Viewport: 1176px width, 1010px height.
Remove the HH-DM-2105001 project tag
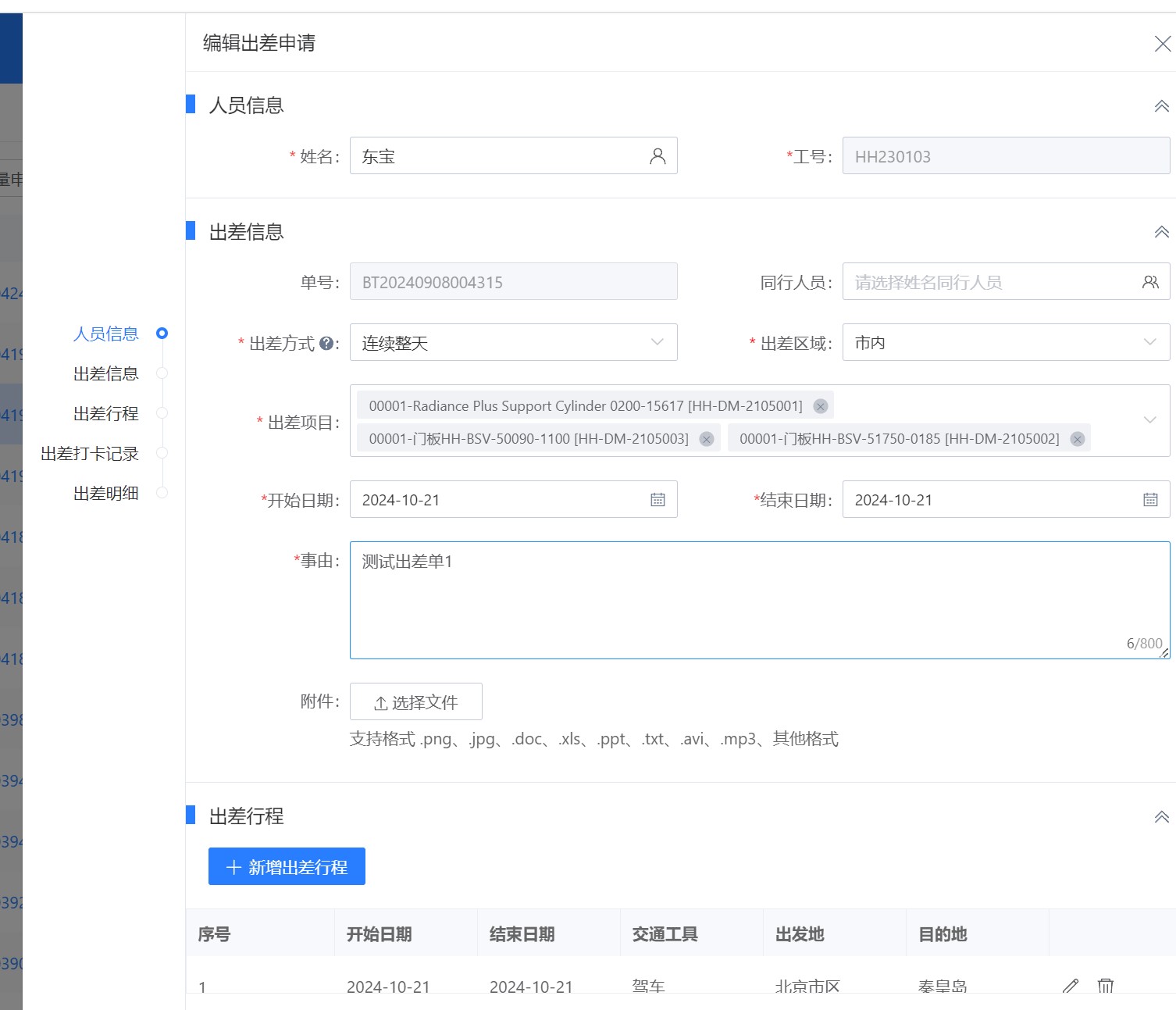click(820, 405)
